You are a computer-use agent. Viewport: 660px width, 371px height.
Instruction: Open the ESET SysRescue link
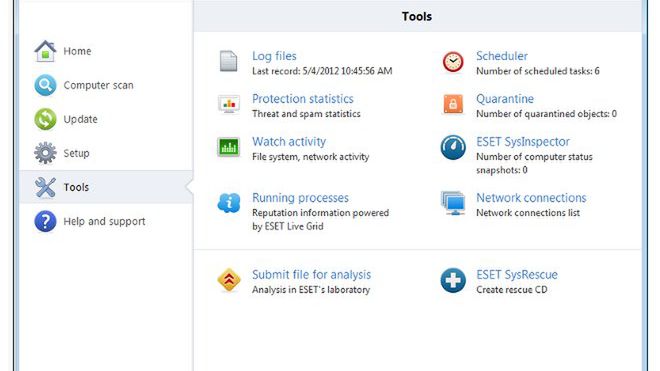pos(517,275)
